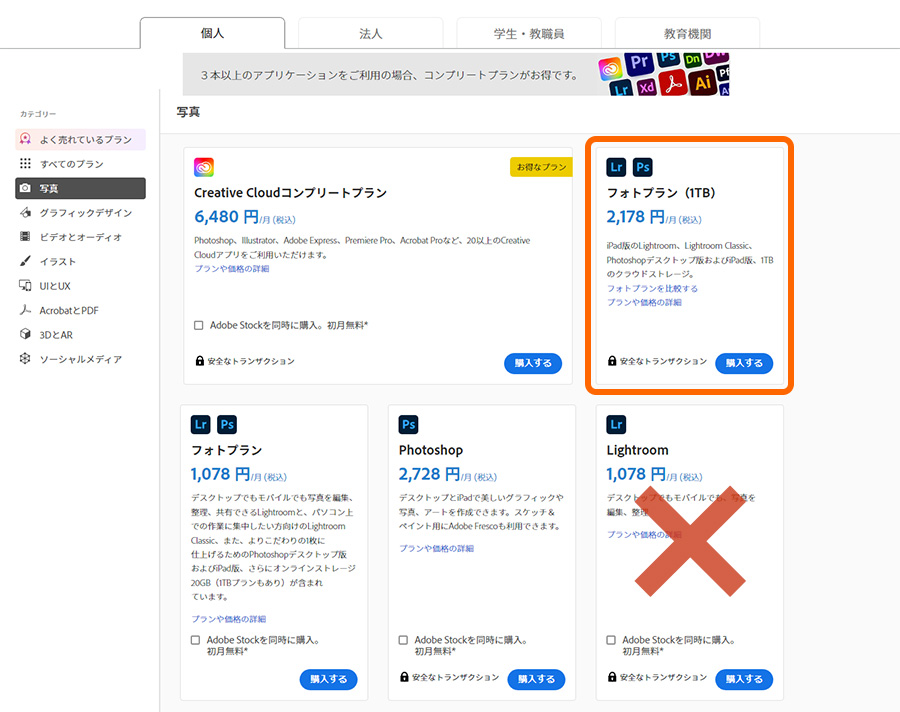Switch to the 学生・教職員 tab
Viewport: 900px width, 712px height.
(529, 34)
